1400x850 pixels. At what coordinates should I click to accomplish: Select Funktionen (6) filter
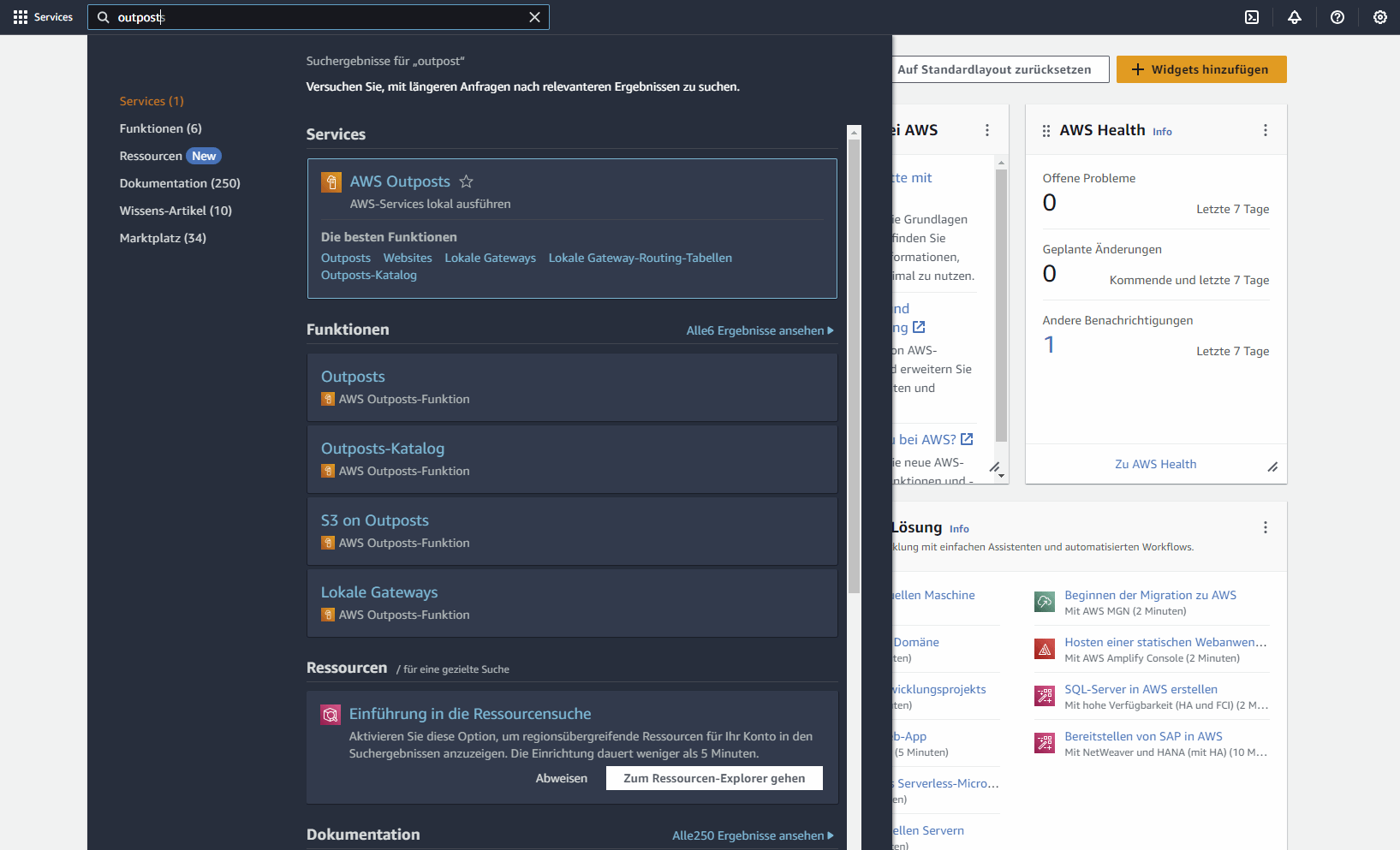161,128
